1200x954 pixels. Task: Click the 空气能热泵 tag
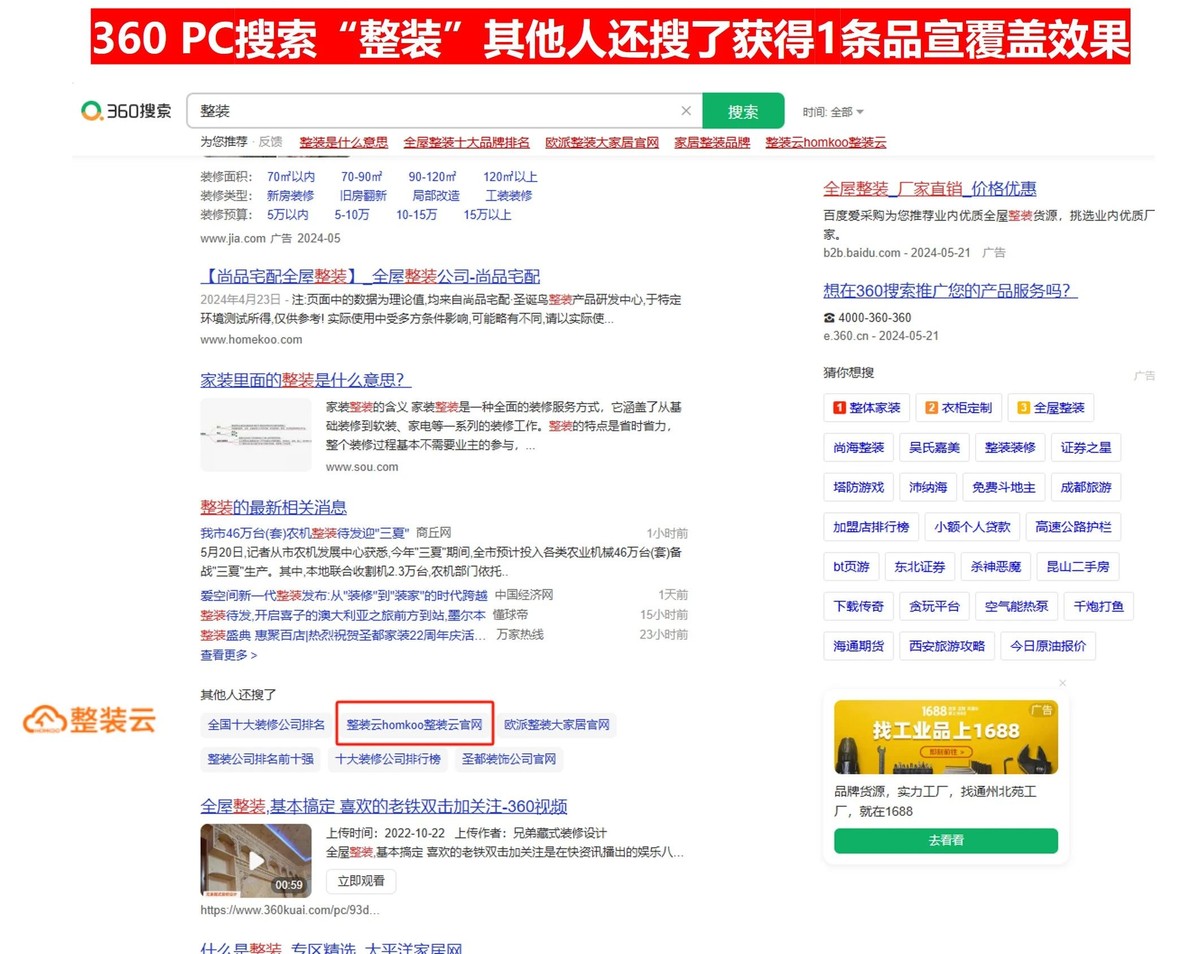(1017, 606)
